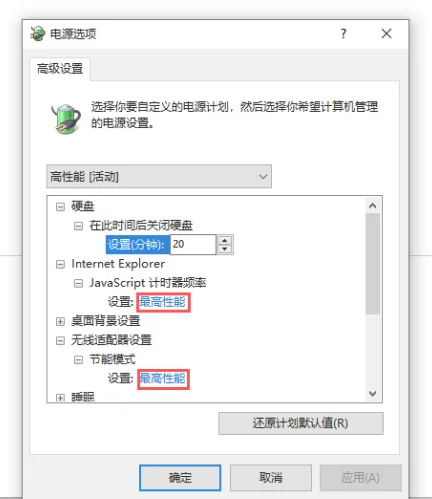The image size is (432, 499).
Task: Click the minutes input field showing 20
Action: click(x=193, y=244)
